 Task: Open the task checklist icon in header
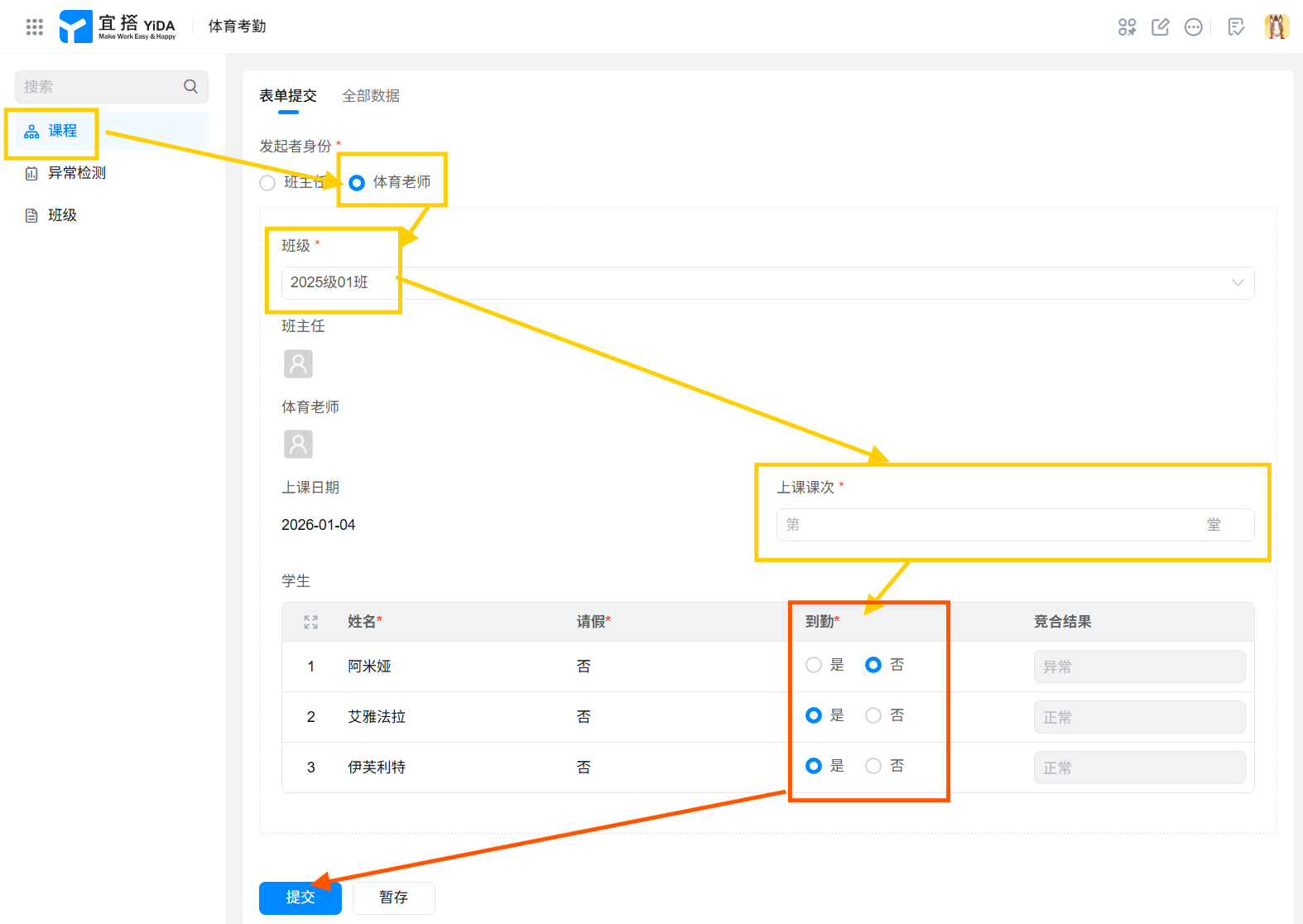[1236, 27]
